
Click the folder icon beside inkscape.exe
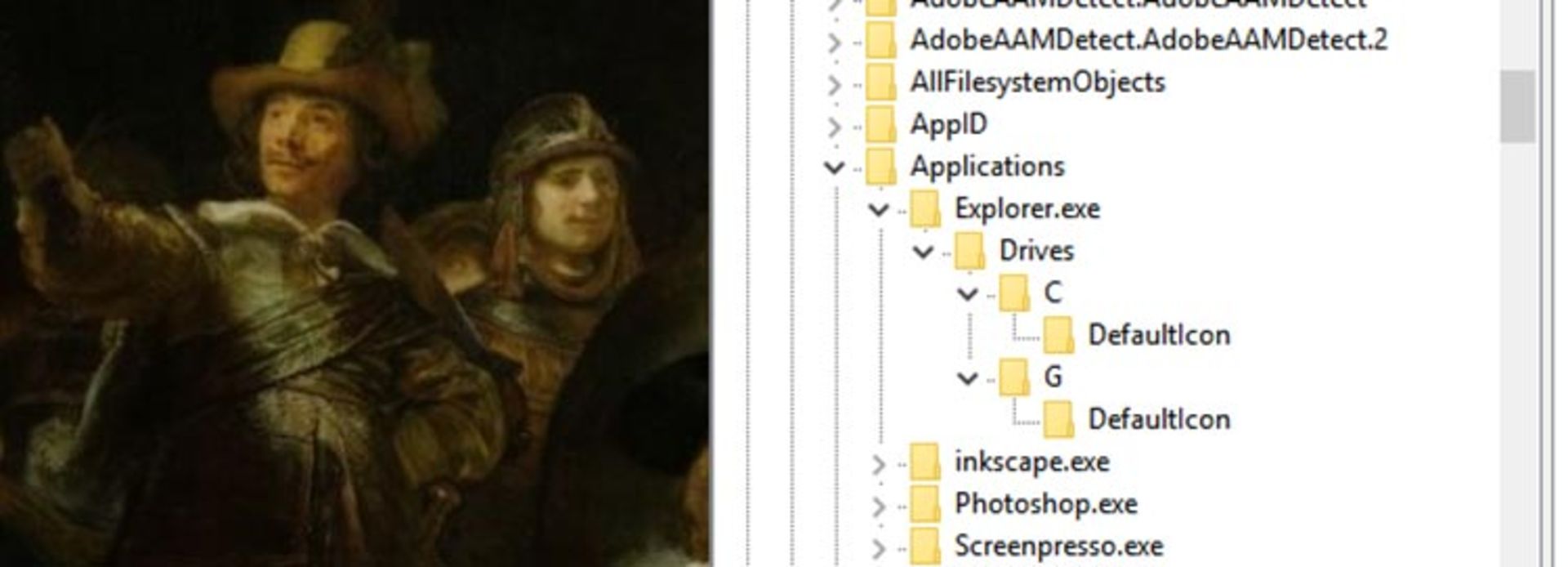click(925, 463)
